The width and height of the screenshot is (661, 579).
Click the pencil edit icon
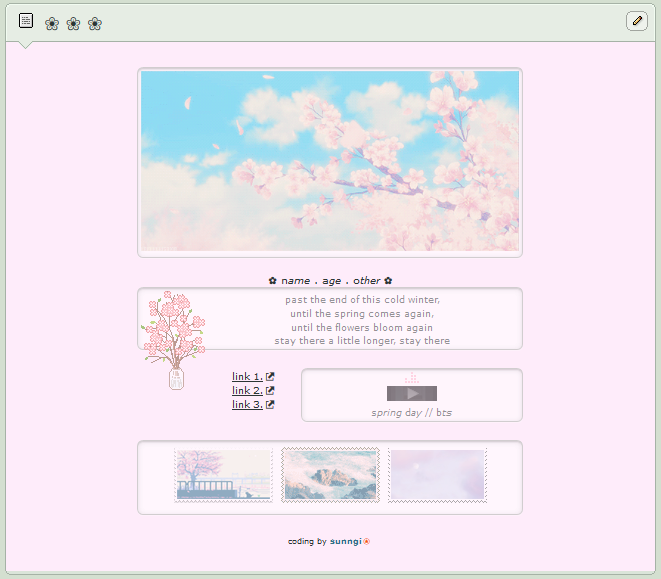637,21
